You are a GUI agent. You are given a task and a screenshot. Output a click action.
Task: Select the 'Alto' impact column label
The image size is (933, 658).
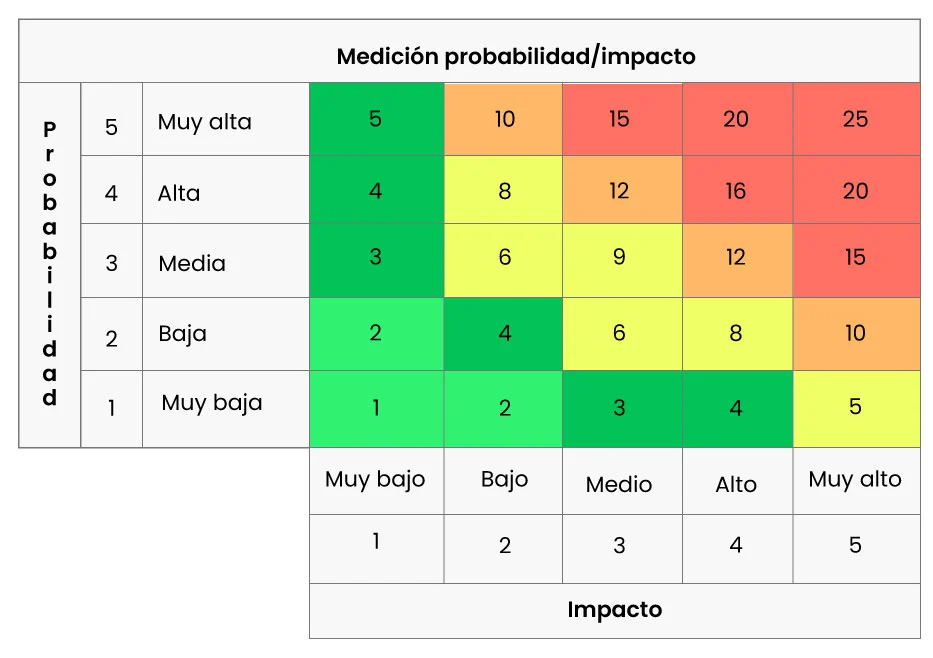(736, 485)
